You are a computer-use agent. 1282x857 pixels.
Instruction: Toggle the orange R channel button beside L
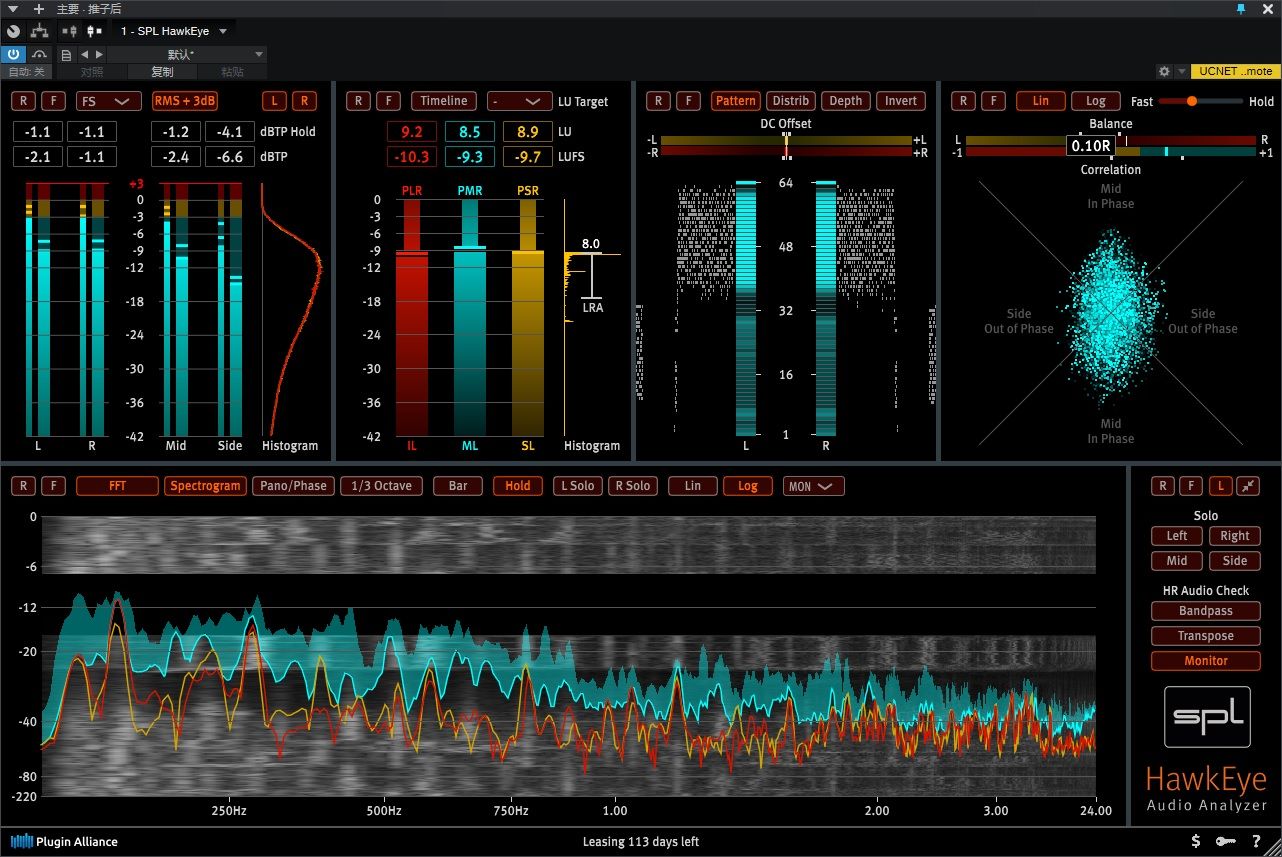[304, 101]
